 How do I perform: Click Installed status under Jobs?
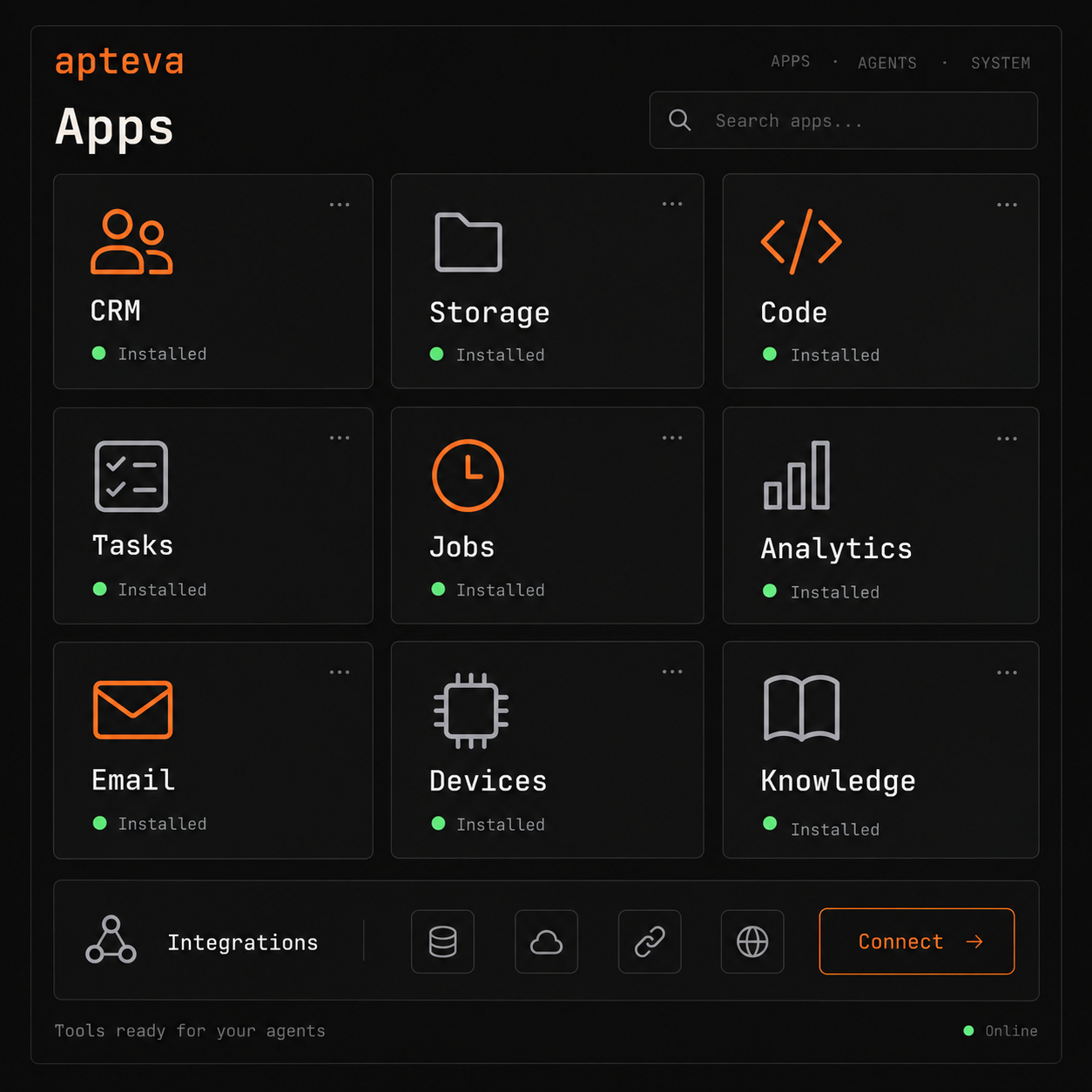pyautogui.click(x=489, y=590)
